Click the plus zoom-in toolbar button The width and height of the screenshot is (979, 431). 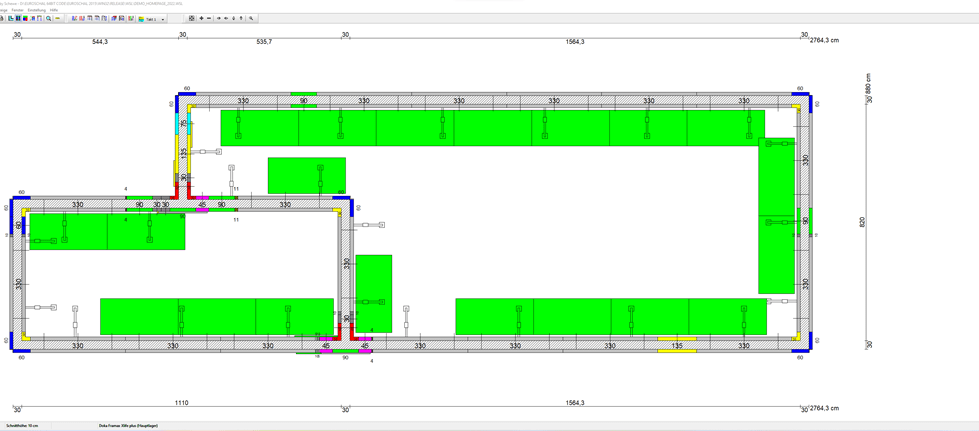[x=201, y=18]
